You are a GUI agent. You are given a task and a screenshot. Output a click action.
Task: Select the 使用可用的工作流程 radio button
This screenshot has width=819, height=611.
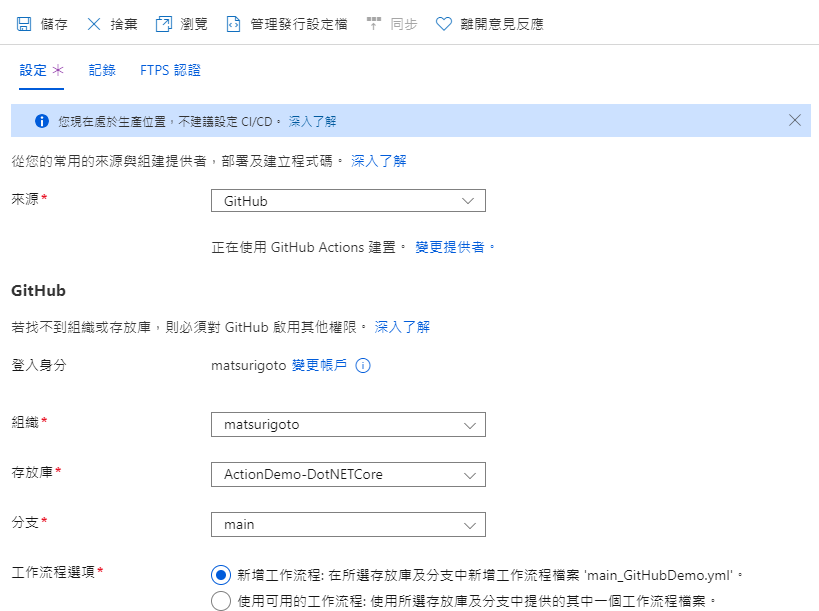[x=221, y=601]
